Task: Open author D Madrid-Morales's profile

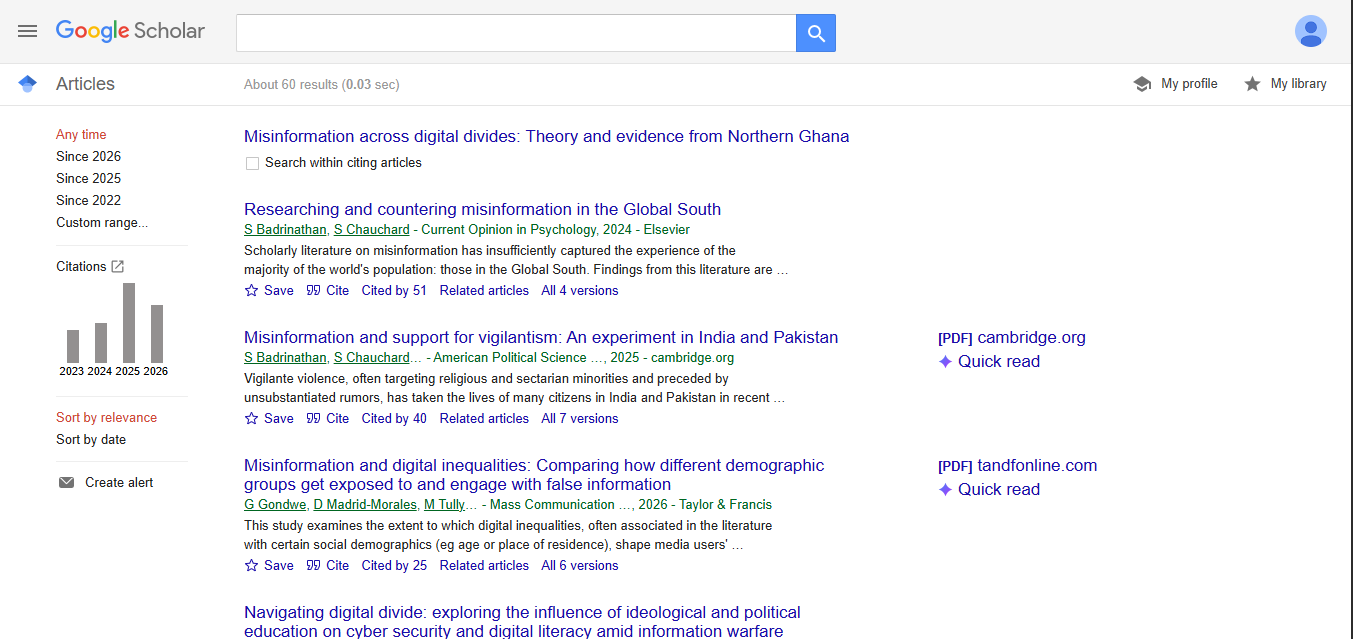Action: [x=365, y=504]
